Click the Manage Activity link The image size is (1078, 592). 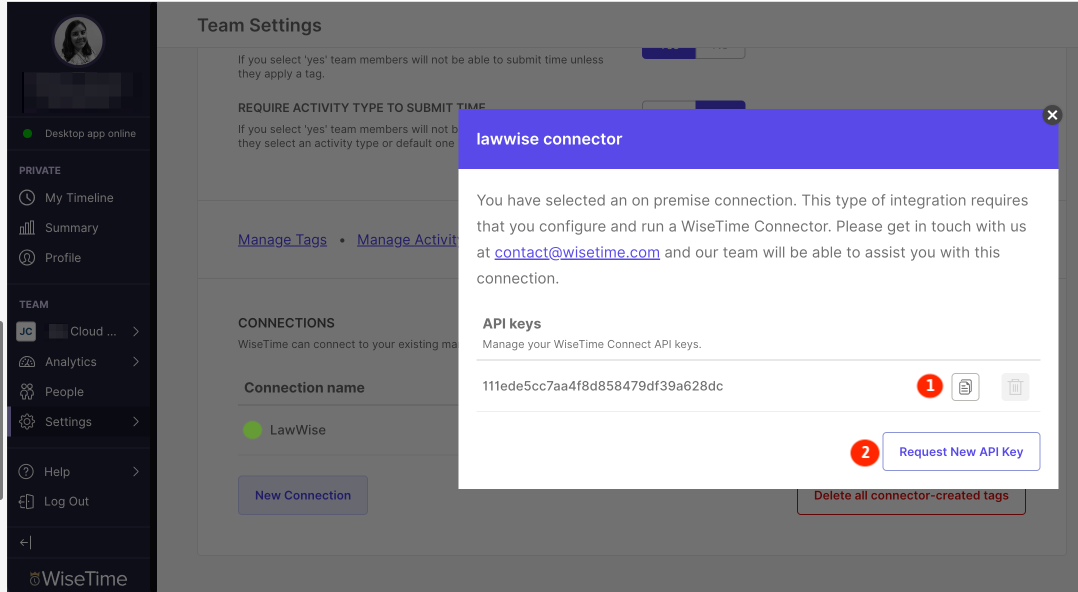[x=407, y=240]
